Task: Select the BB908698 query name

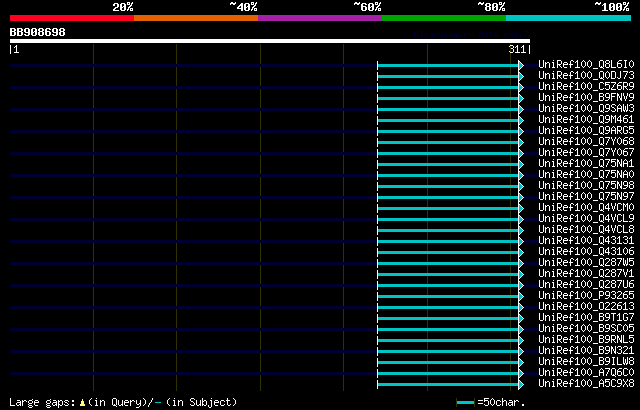Action: (x=38, y=32)
